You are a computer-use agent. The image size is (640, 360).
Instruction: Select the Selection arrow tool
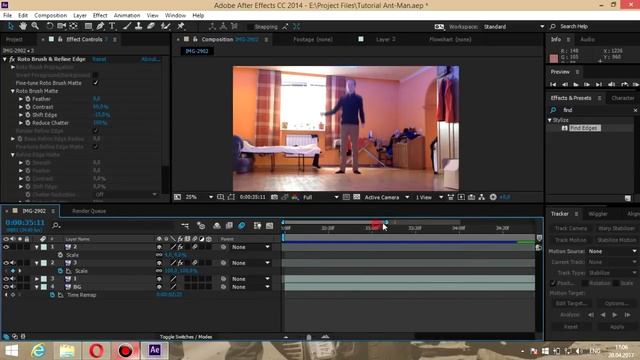pos(10,27)
